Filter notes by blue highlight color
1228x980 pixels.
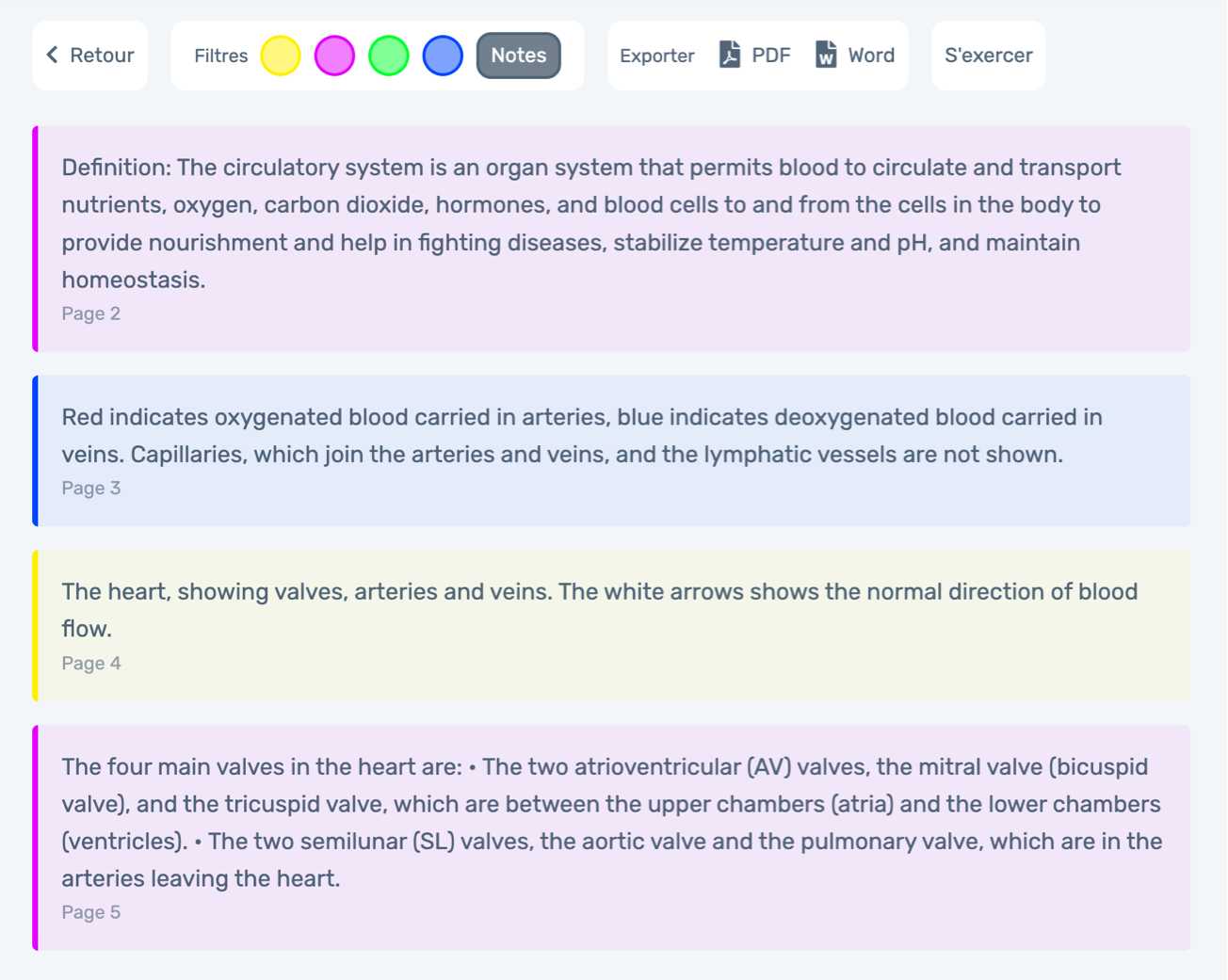(x=443, y=56)
